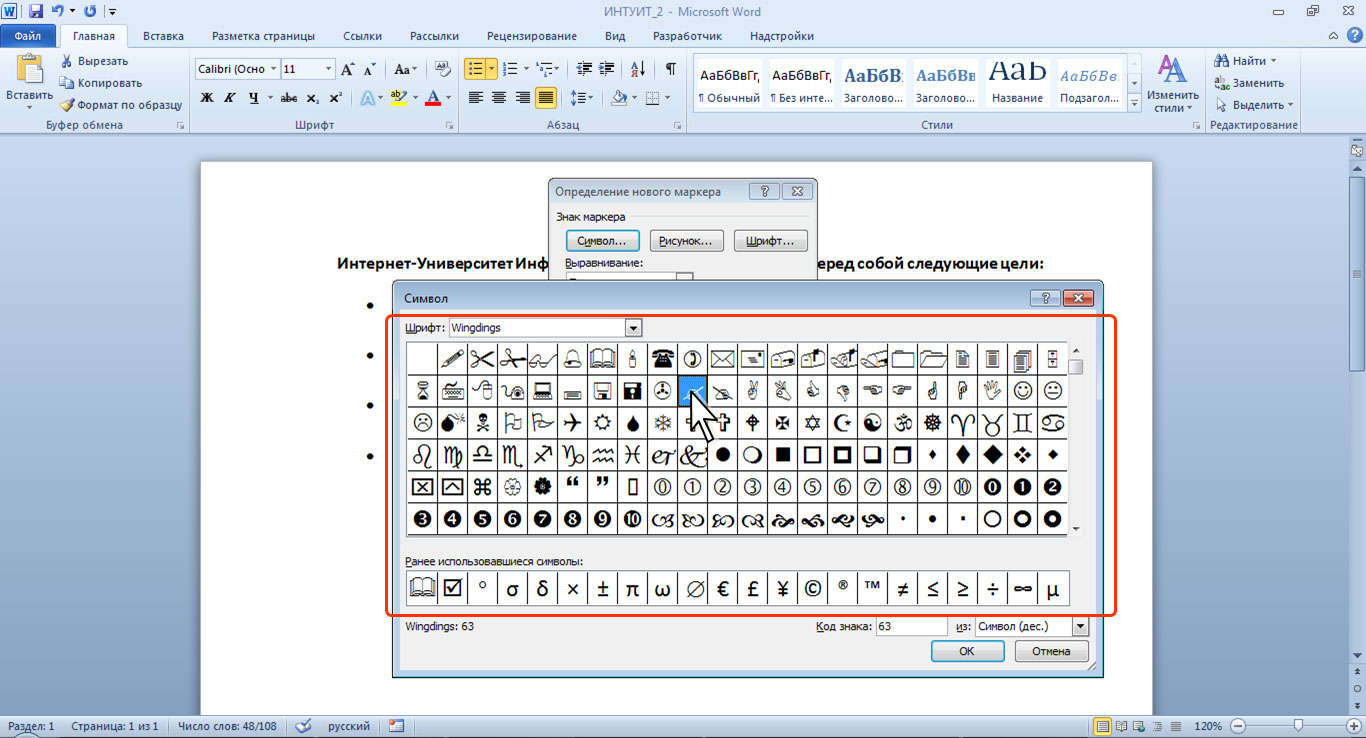Pick the airplane symbol
This screenshot has height=738, width=1366.
(x=573, y=422)
